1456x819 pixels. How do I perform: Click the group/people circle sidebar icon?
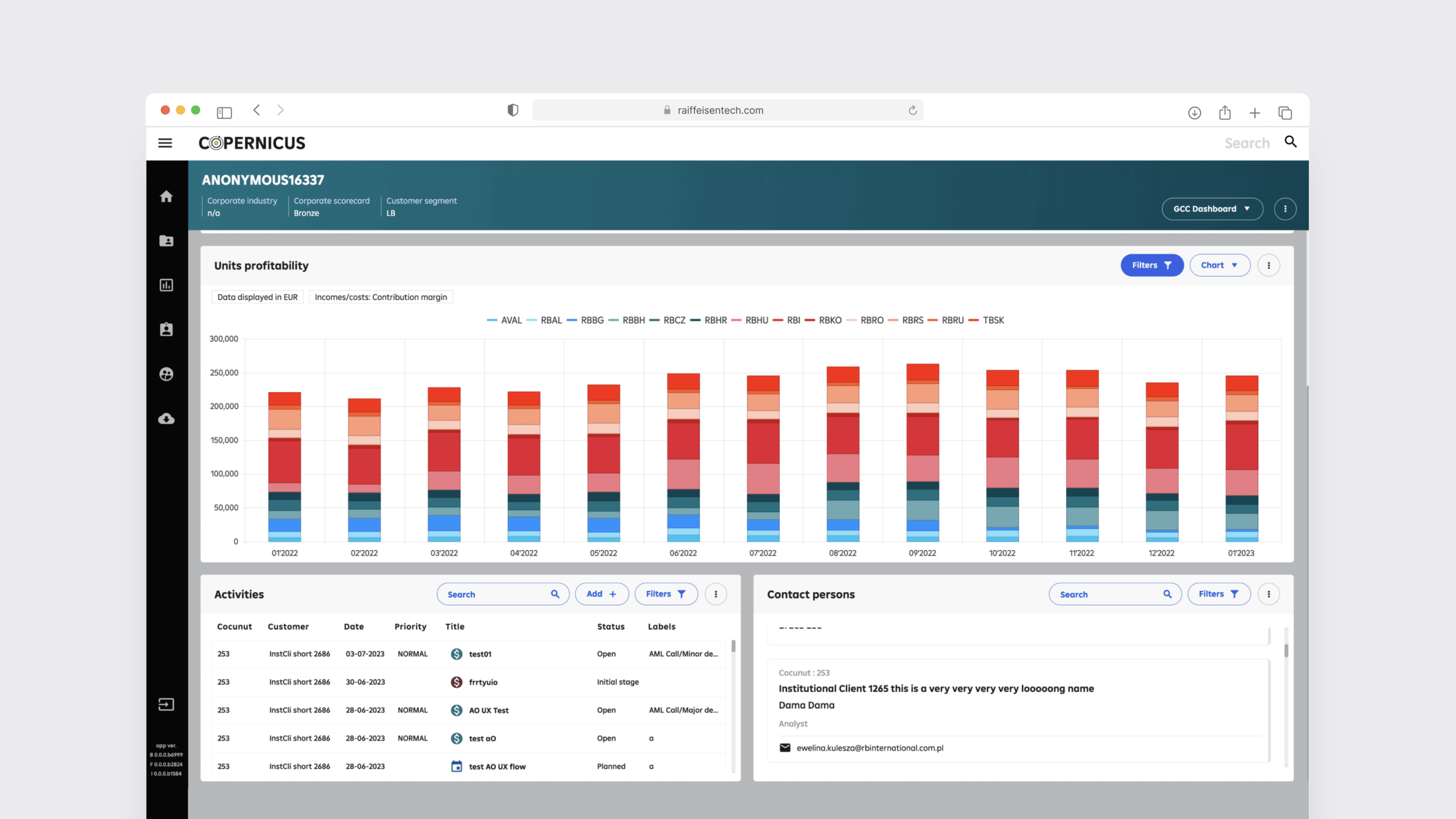point(166,374)
